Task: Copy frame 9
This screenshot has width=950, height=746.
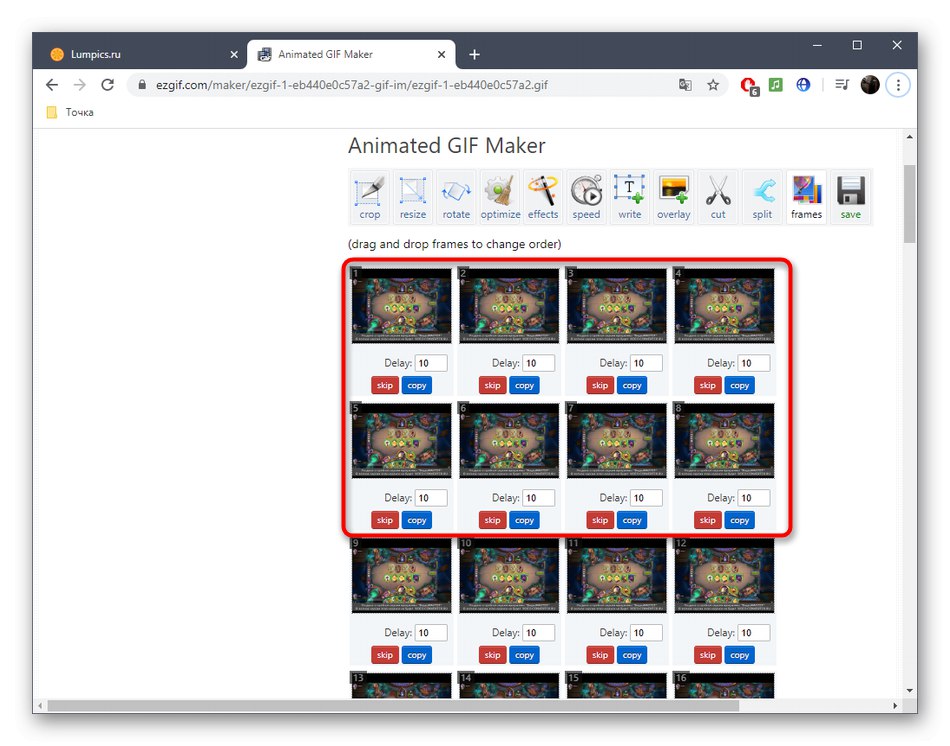Action: [x=417, y=655]
